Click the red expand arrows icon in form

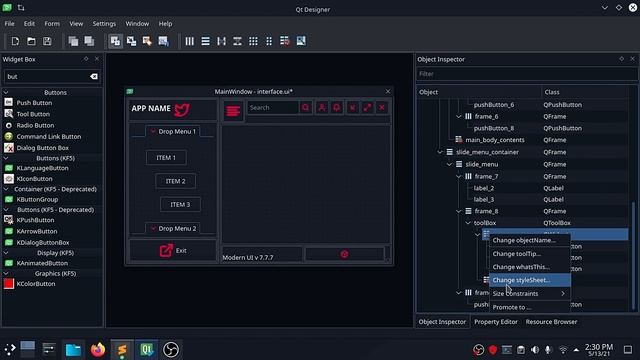pos(367,108)
